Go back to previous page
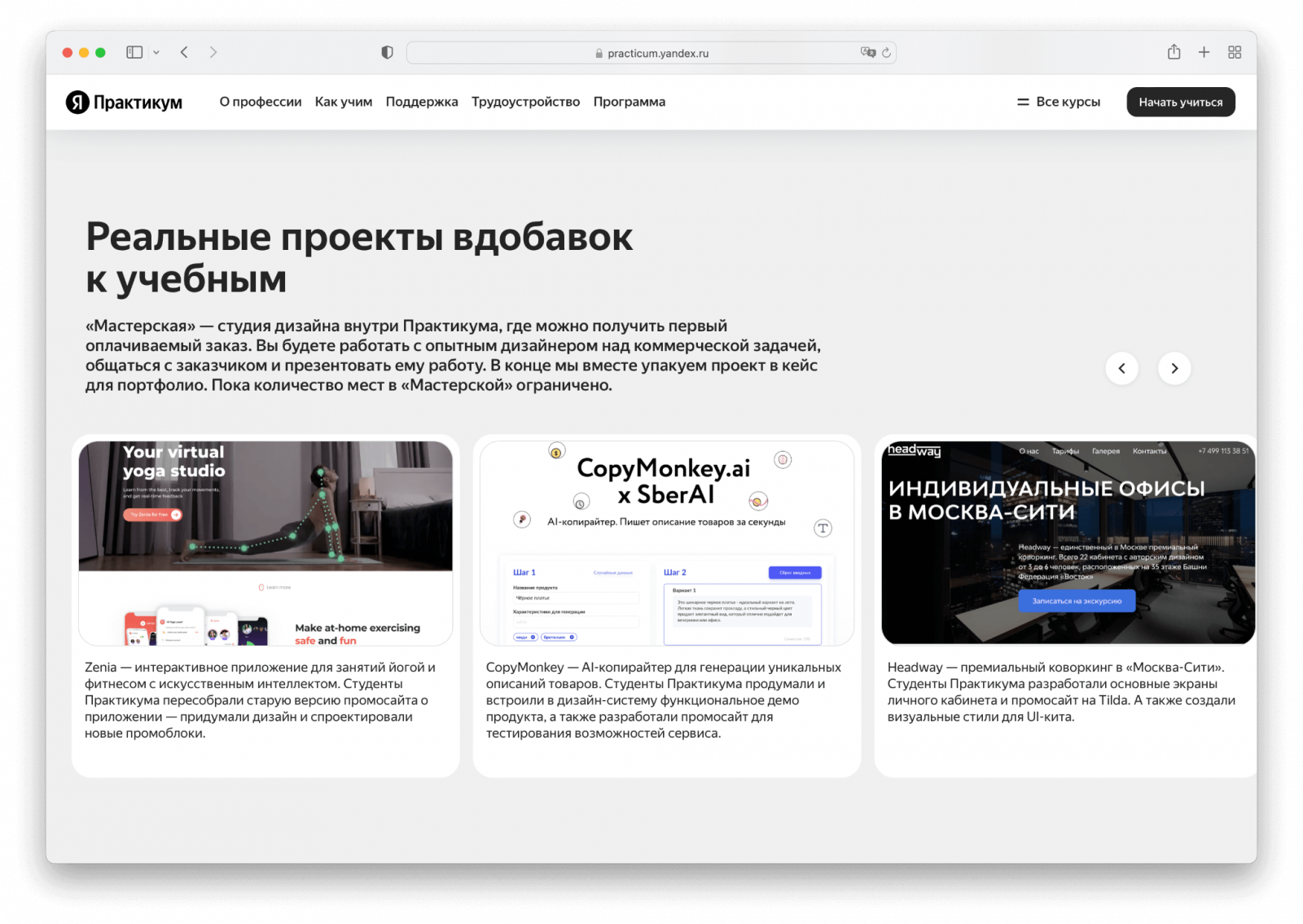Screen dimensions: 1303x924 (184, 52)
